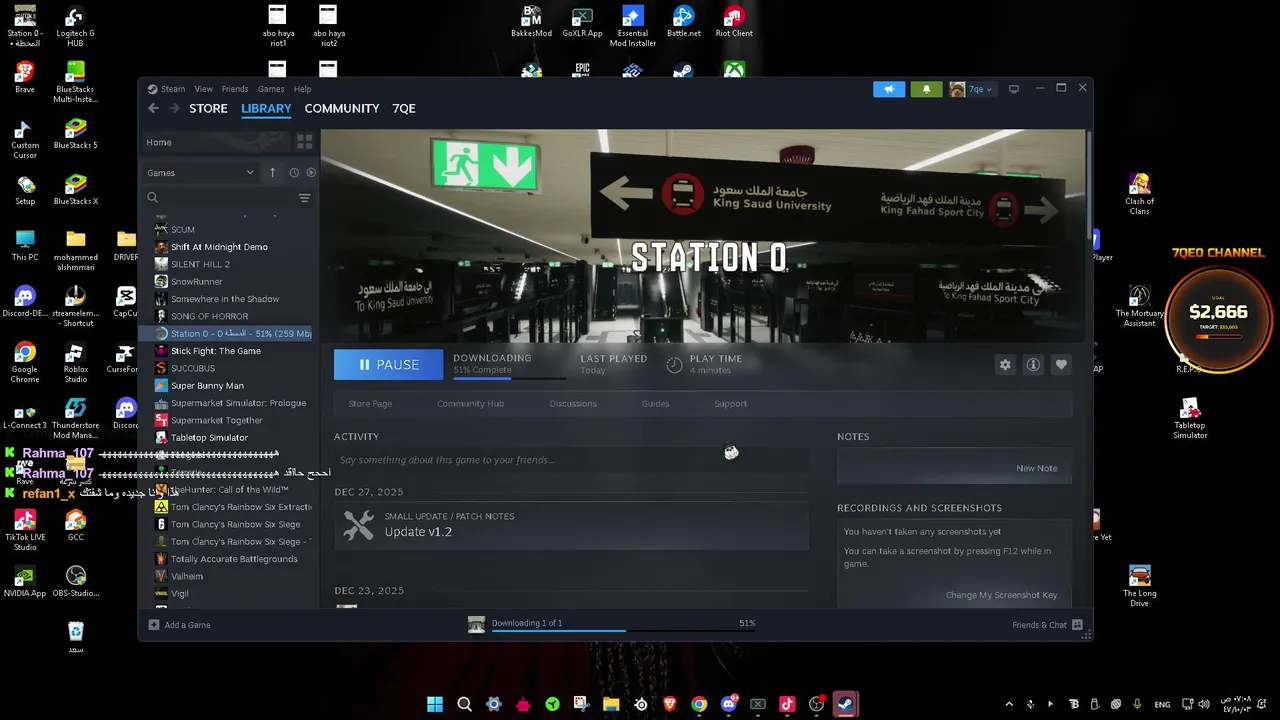The image size is (1280, 720).
Task: Open Friends & Chat
Action: click(x=1047, y=625)
